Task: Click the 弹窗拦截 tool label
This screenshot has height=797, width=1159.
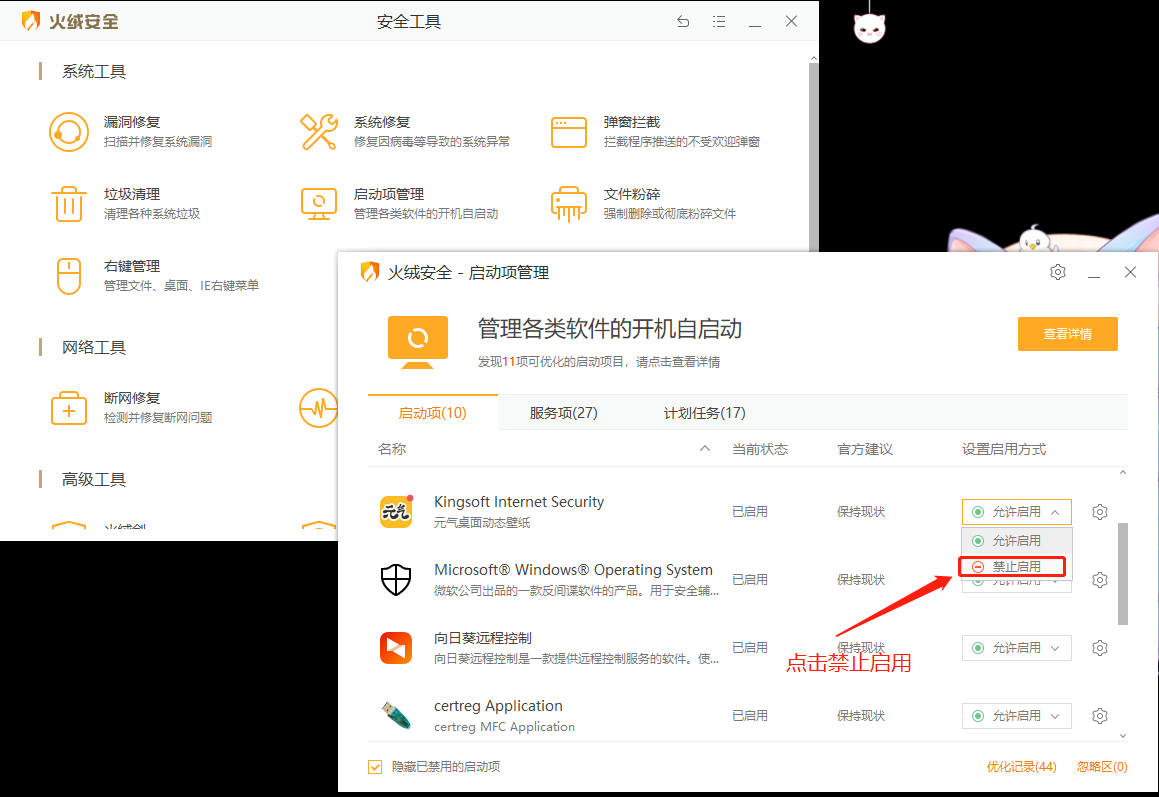Action: tap(631, 122)
